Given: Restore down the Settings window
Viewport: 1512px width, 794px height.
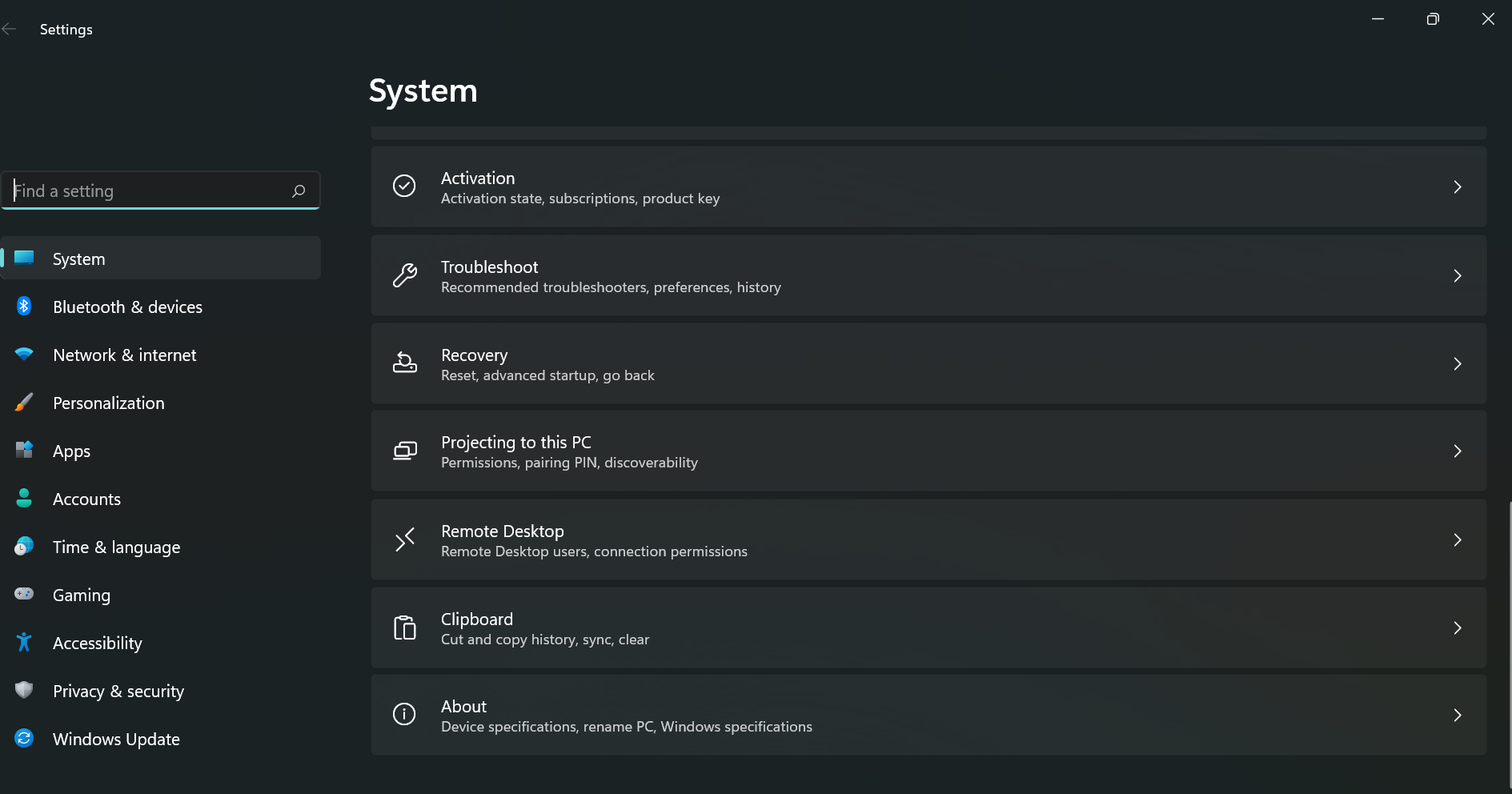Looking at the screenshot, I should (1433, 19).
